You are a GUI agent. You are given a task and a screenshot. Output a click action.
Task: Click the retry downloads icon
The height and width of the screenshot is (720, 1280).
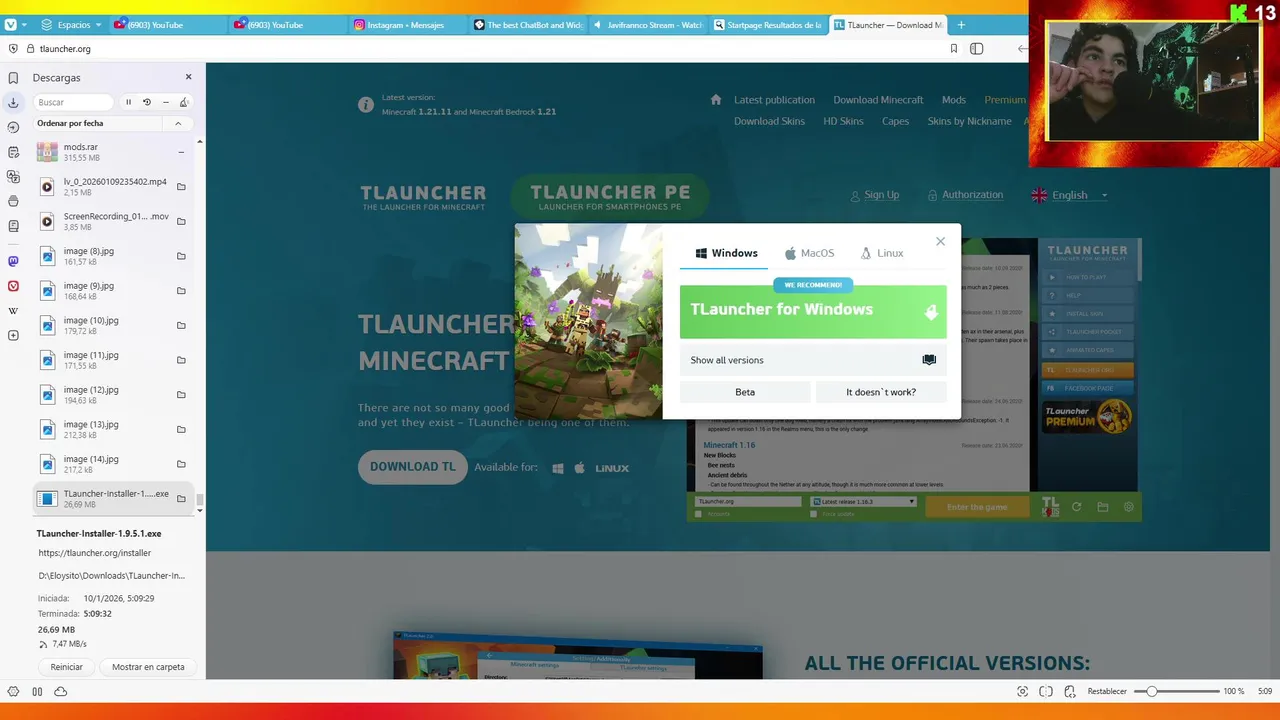point(147,102)
